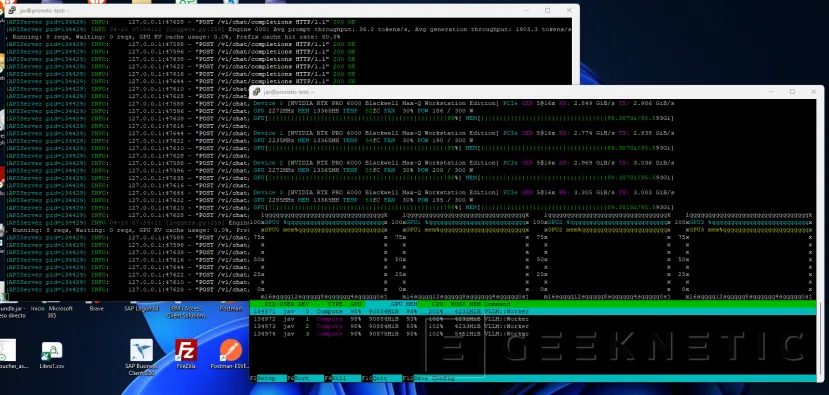Open the Brave desktop shortcut label
Screen dimensions: 829x395
pos(96,308)
